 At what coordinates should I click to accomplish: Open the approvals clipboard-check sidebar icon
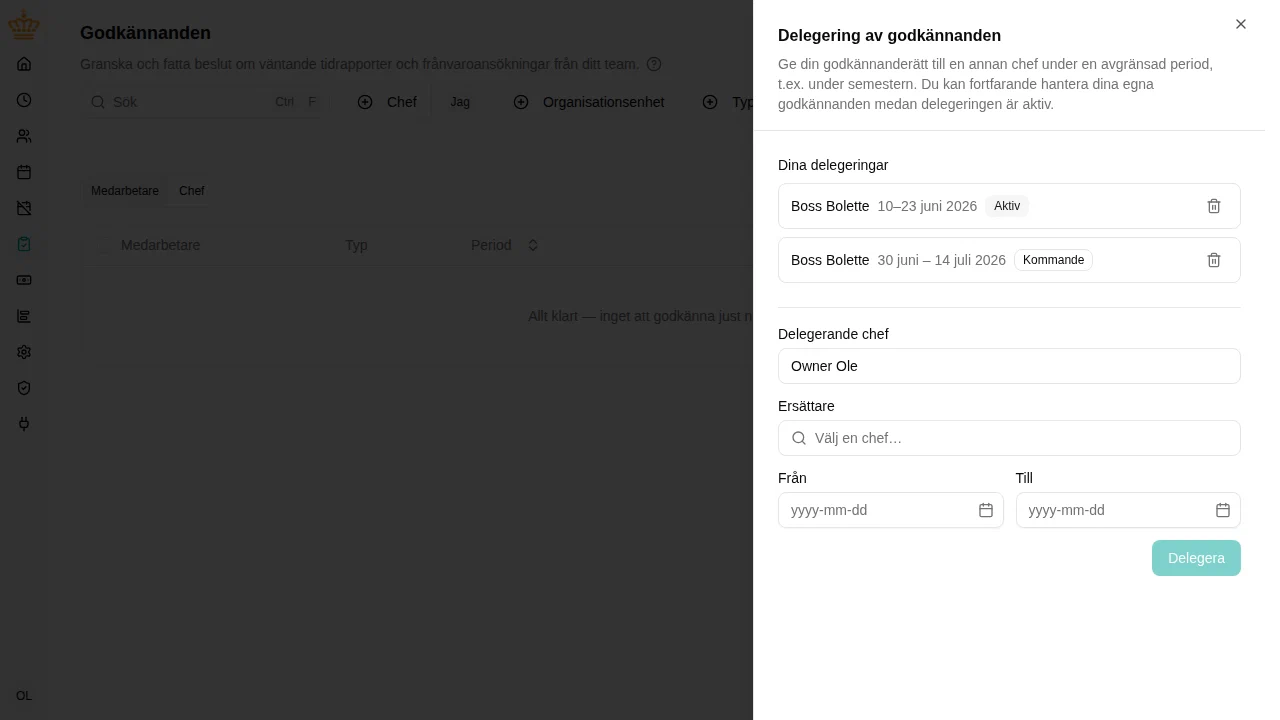tap(24, 244)
